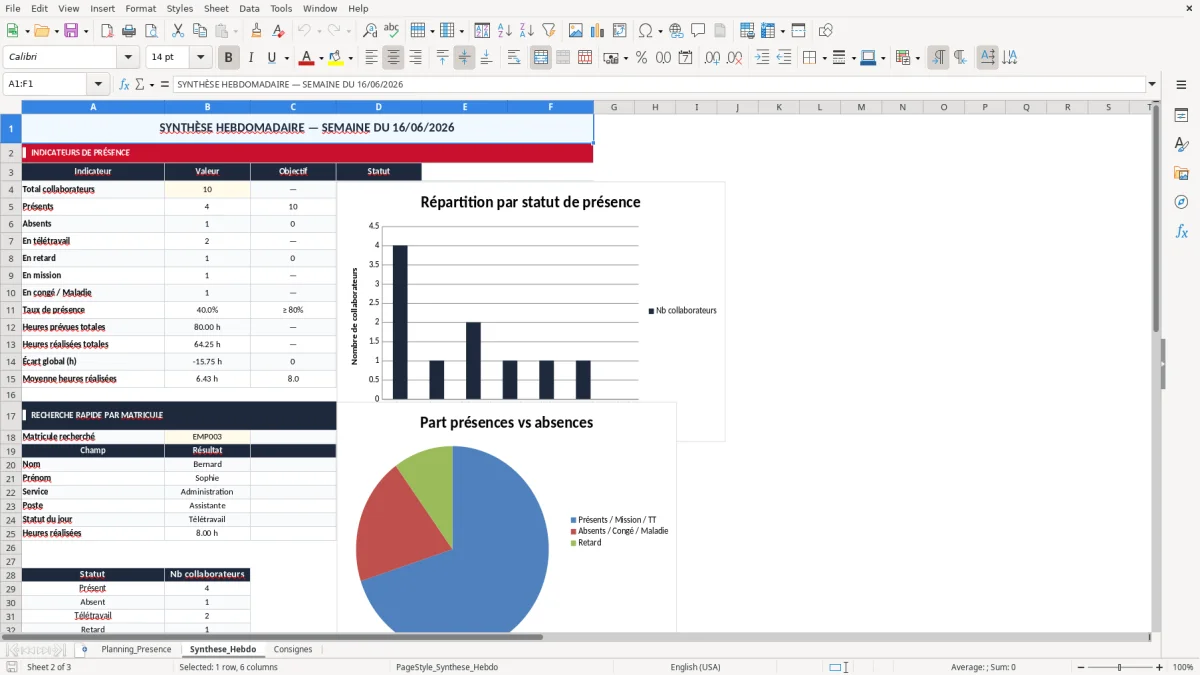The width and height of the screenshot is (1200, 675).
Task: Click the zoom in plus button
Action: (x=1160, y=667)
